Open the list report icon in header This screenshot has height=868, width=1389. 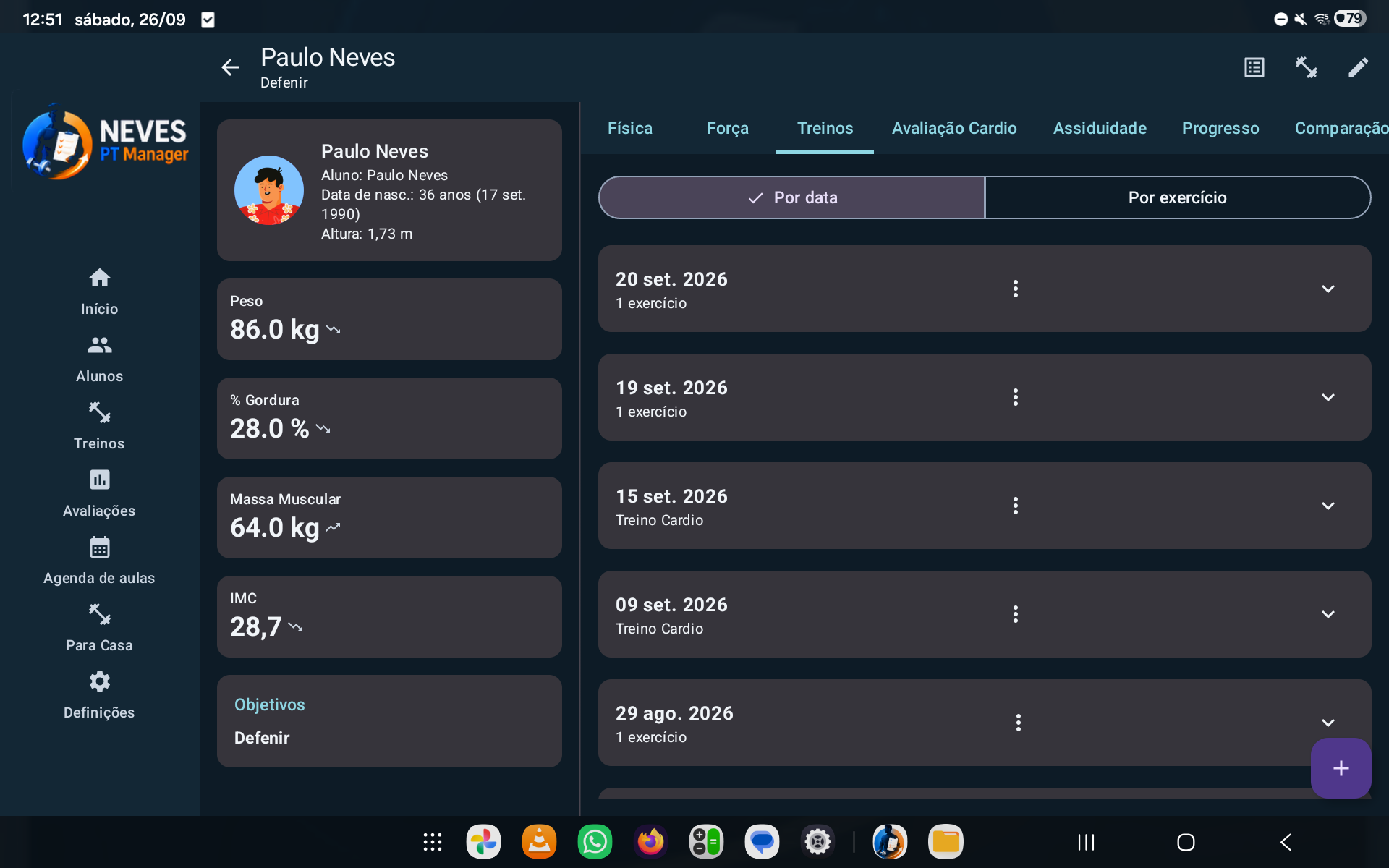coord(1254,67)
